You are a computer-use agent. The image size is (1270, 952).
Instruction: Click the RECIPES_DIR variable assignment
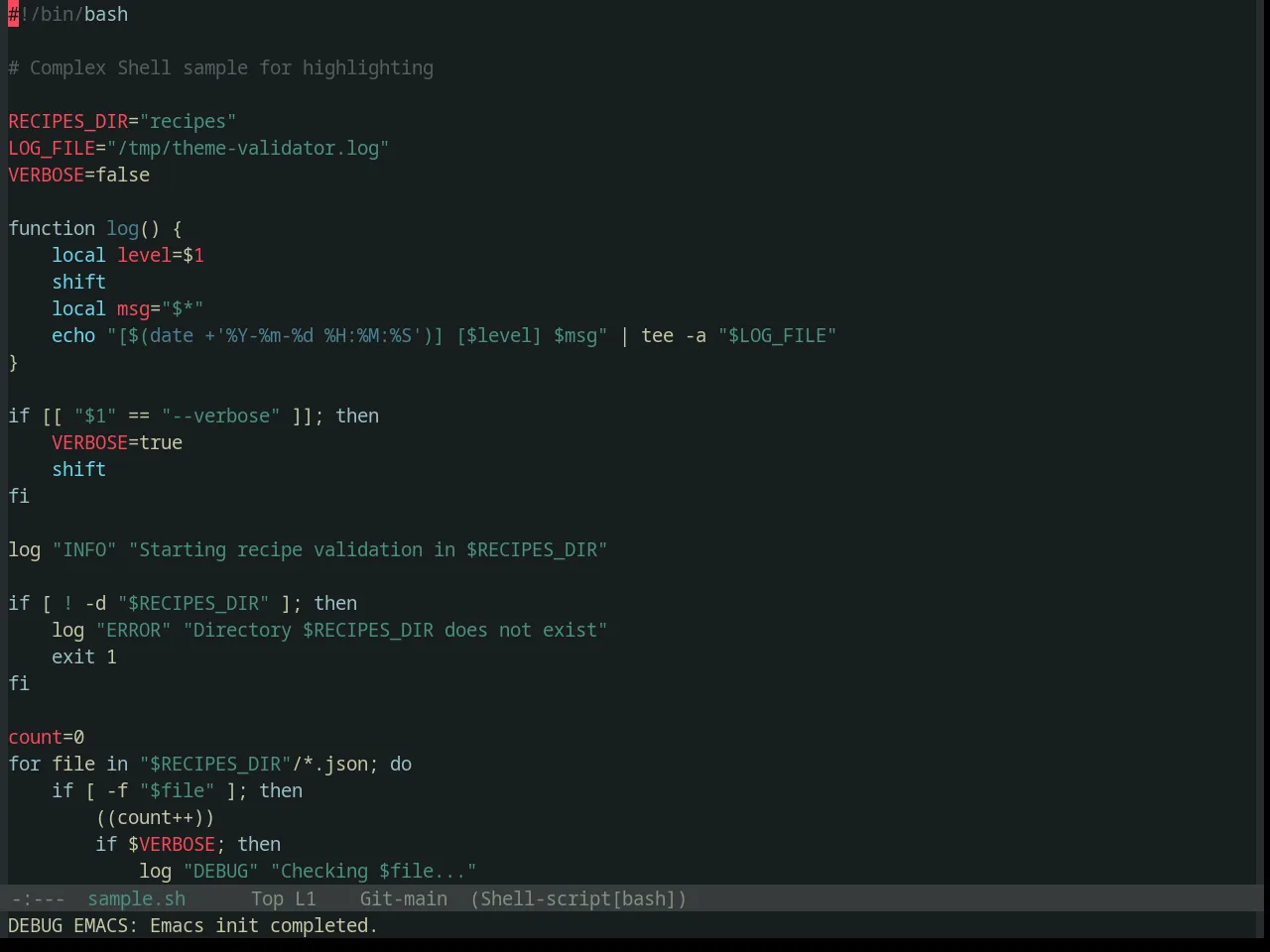122,121
